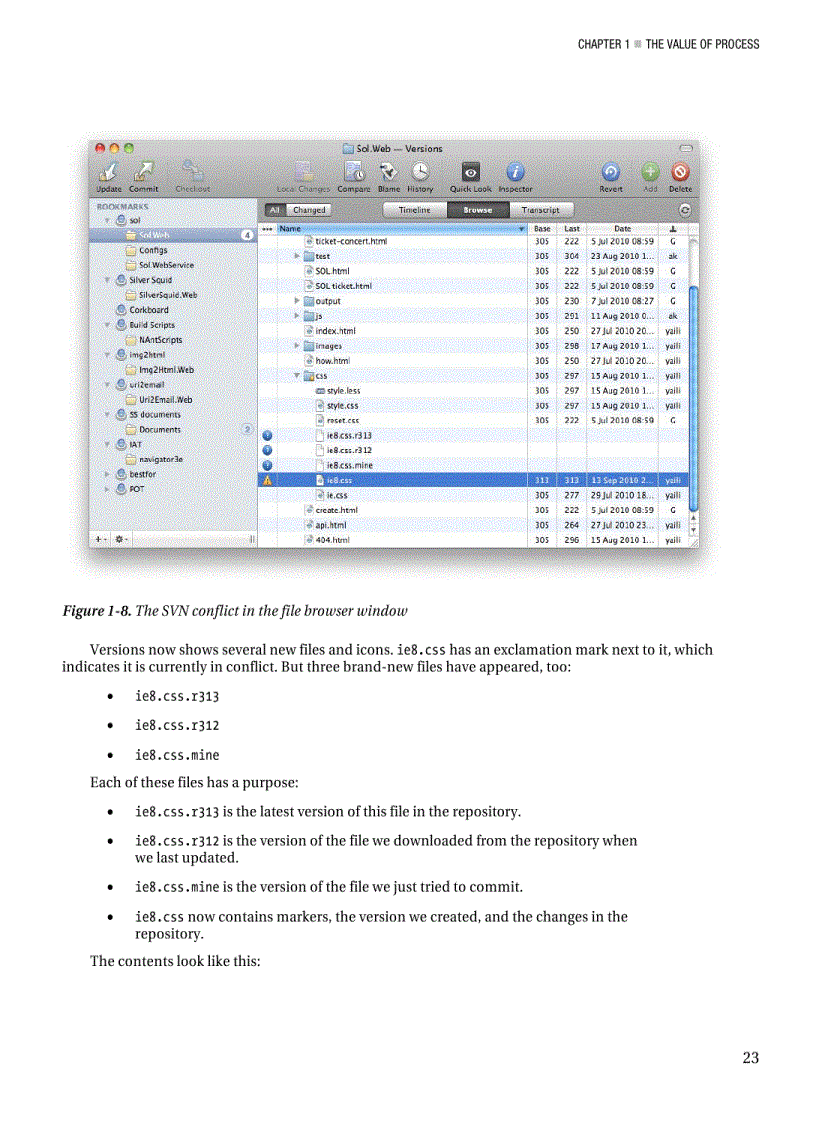This screenshot has width=816, height=1123.
Task: Collapse the css folder
Action: 298,375
